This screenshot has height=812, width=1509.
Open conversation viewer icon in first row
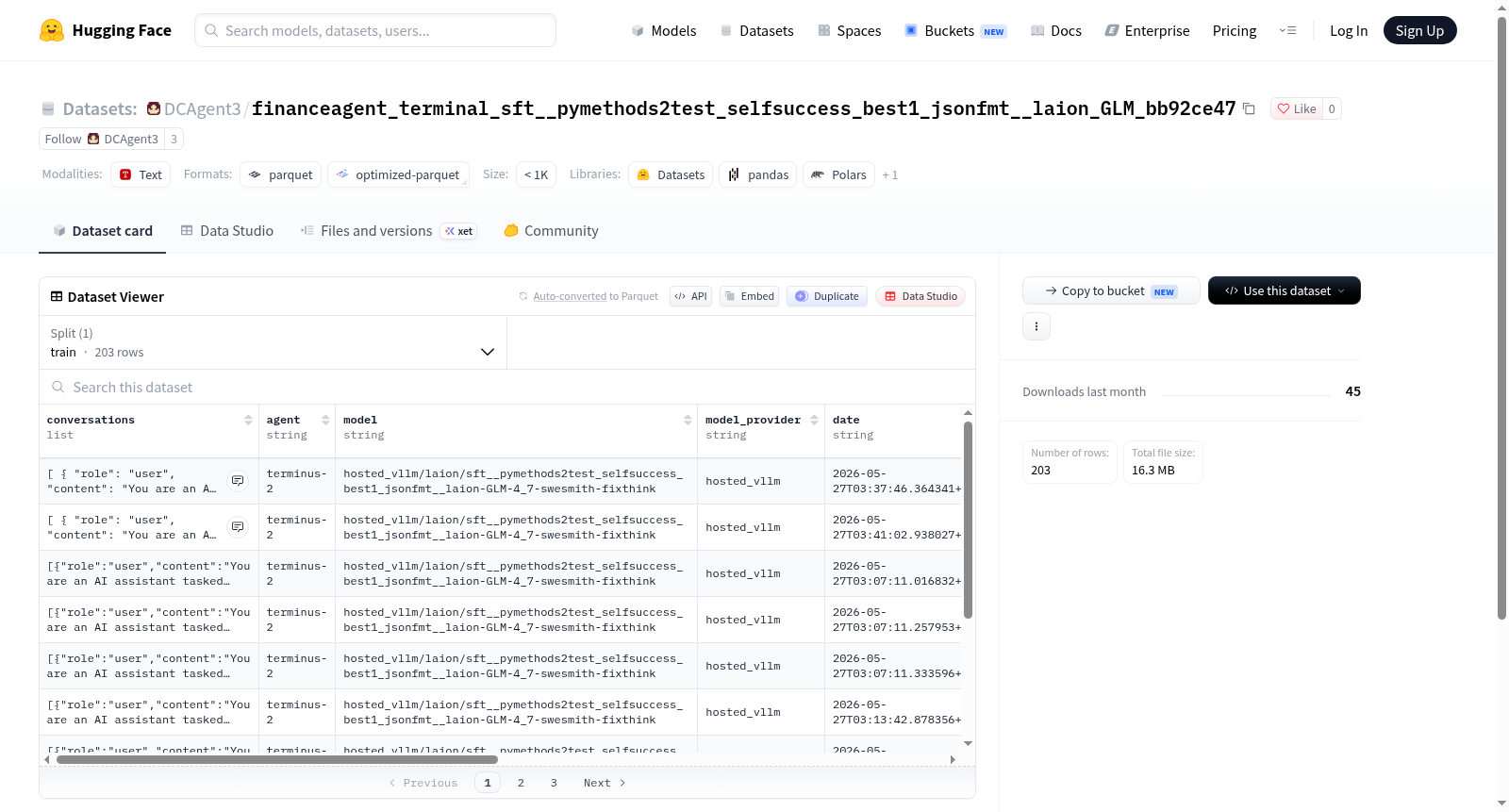[x=238, y=481]
